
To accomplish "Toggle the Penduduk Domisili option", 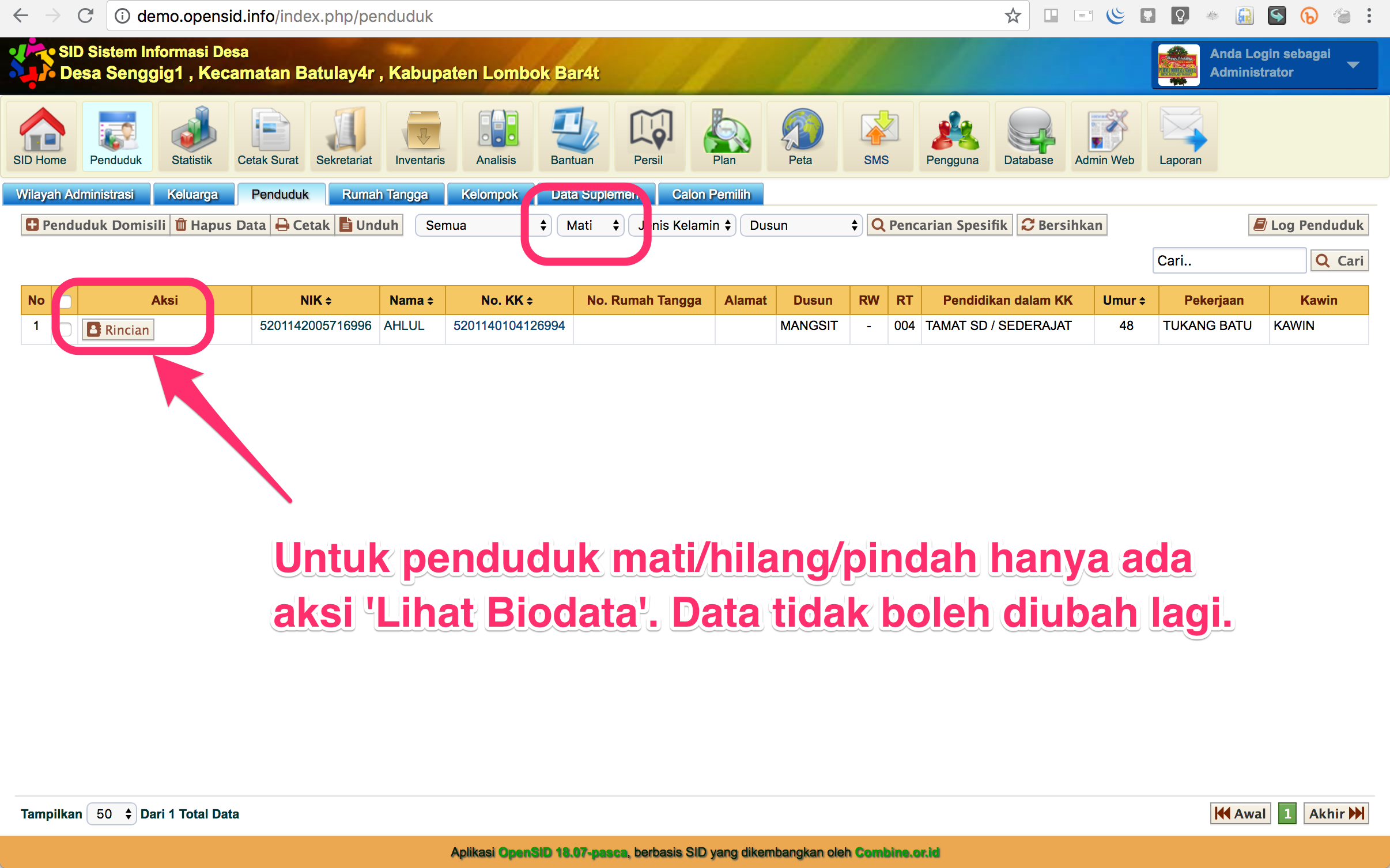I will tap(95, 225).
